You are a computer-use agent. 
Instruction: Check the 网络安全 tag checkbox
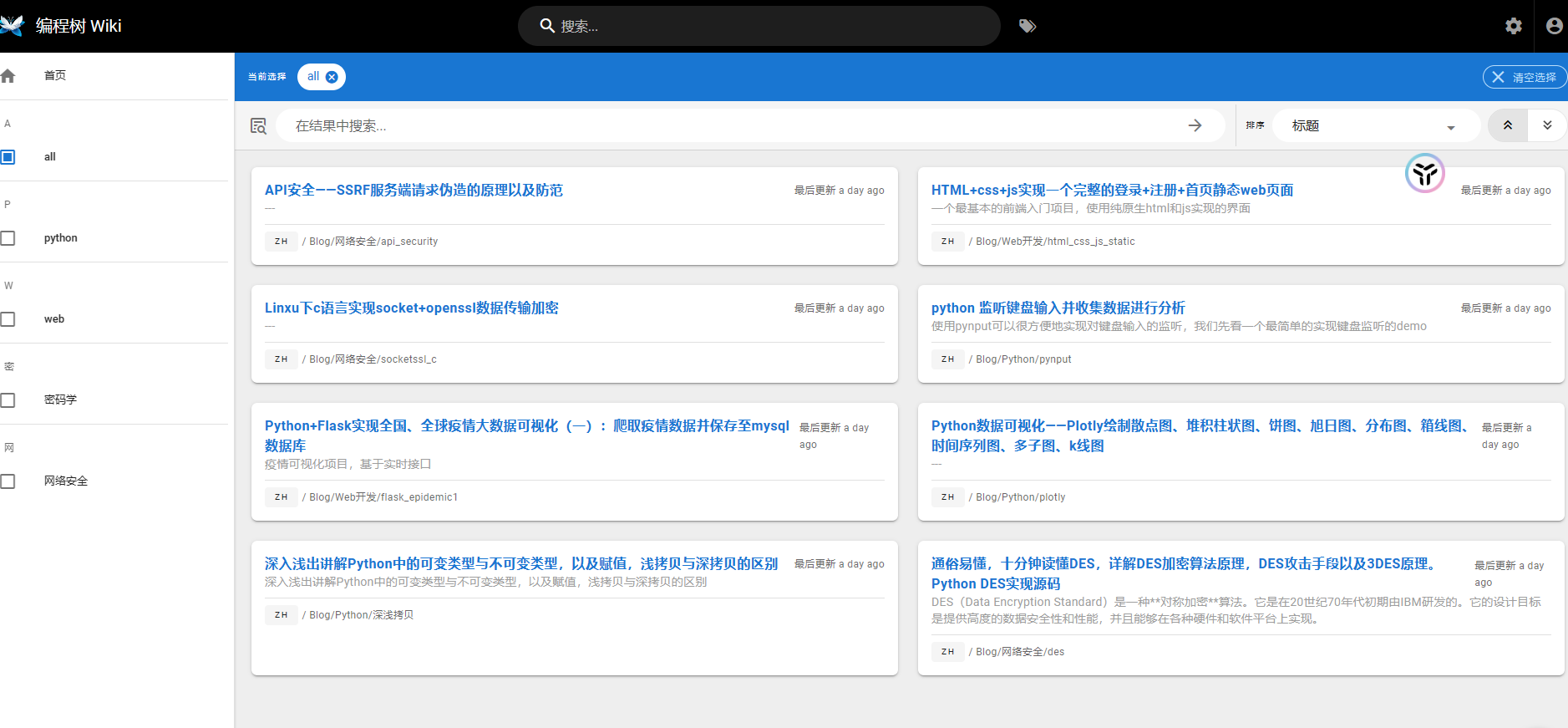click(8, 481)
